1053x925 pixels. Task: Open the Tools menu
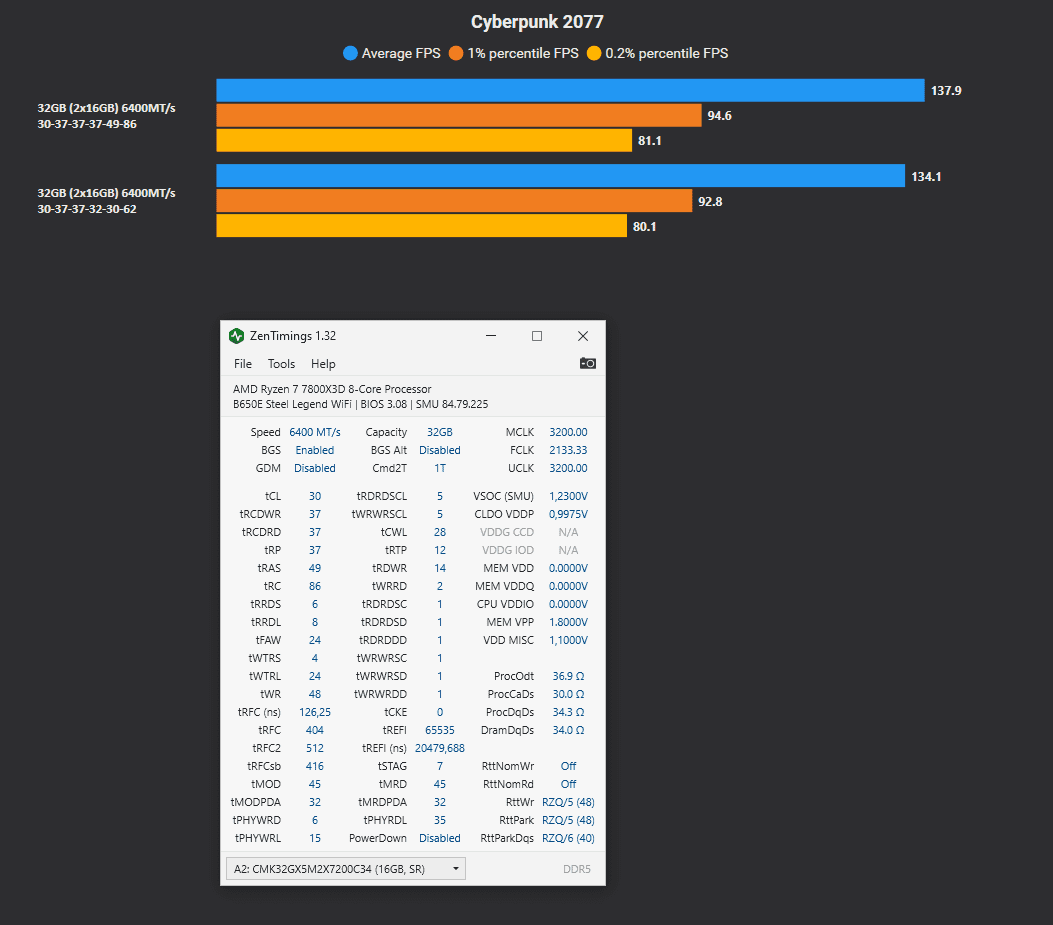pos(281,364)
